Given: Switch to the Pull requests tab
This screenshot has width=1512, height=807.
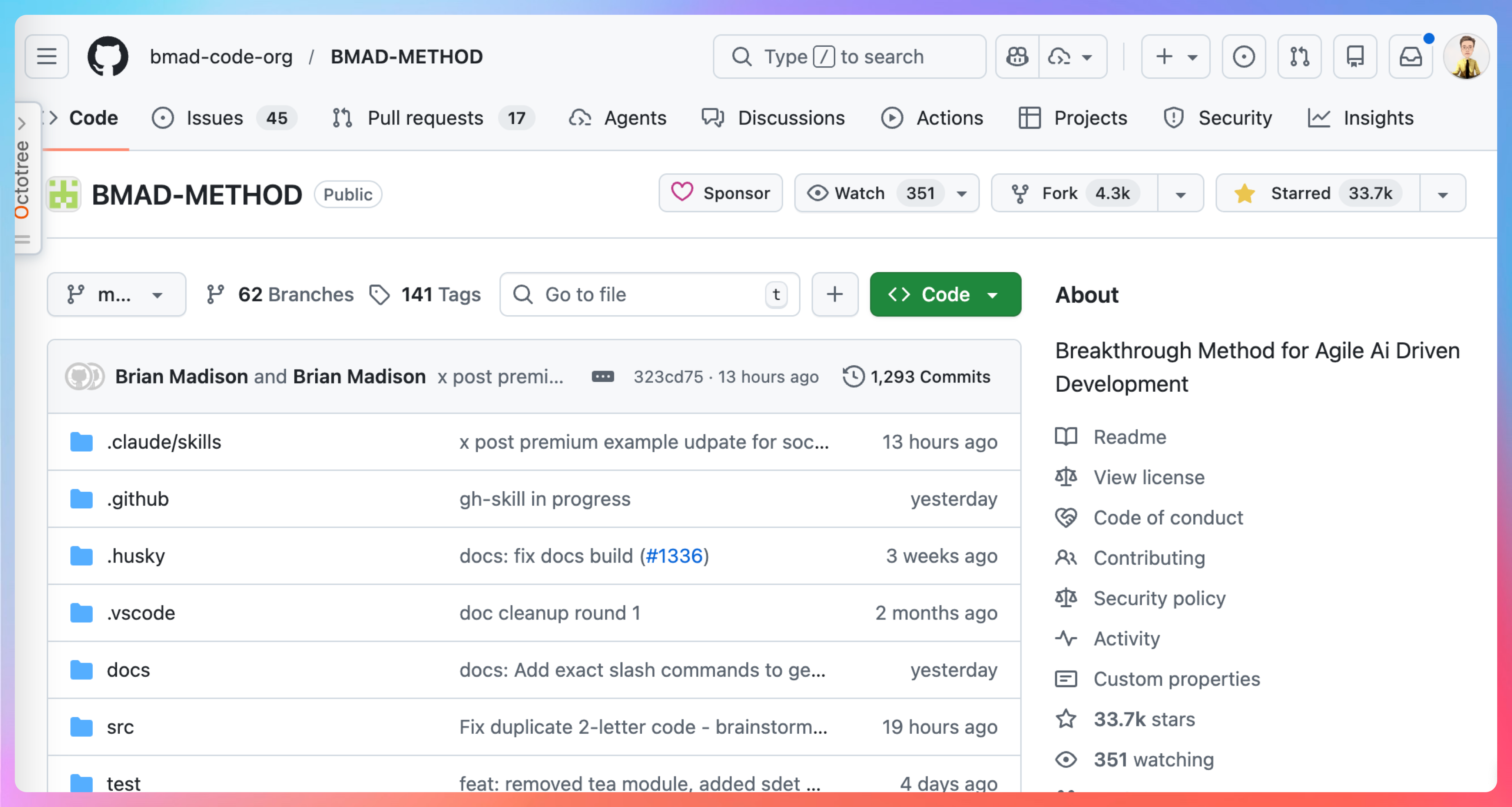Looking at the screenshot, I should click(x=425, y=118).
